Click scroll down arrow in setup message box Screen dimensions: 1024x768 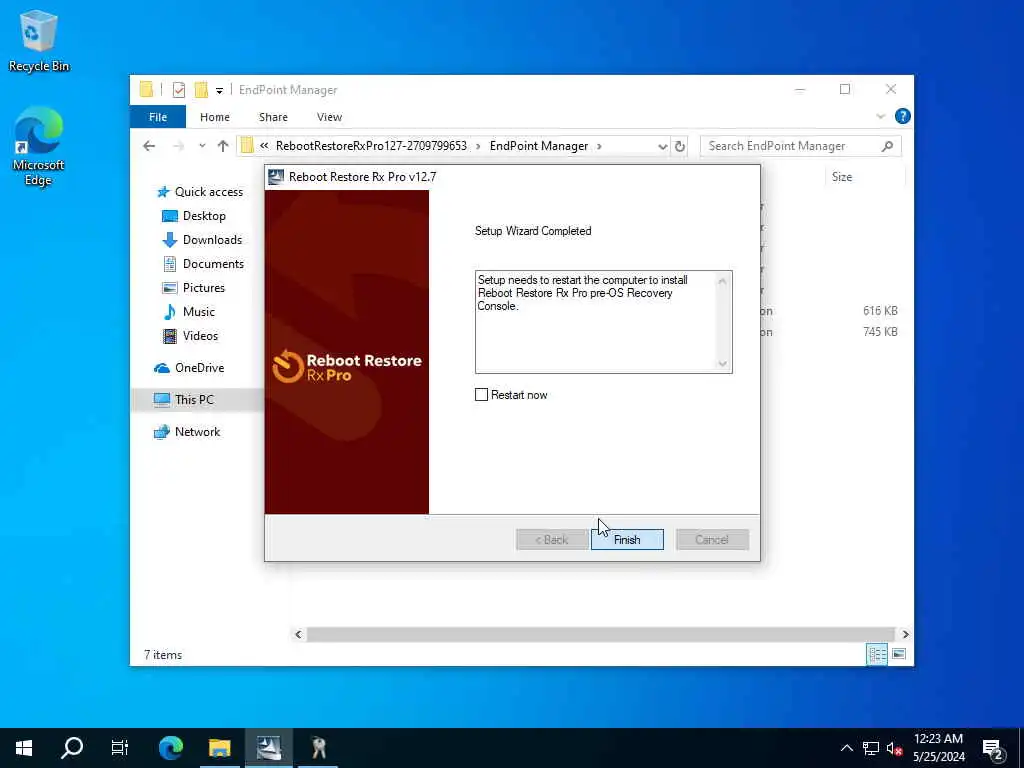[x=722, y=363]
